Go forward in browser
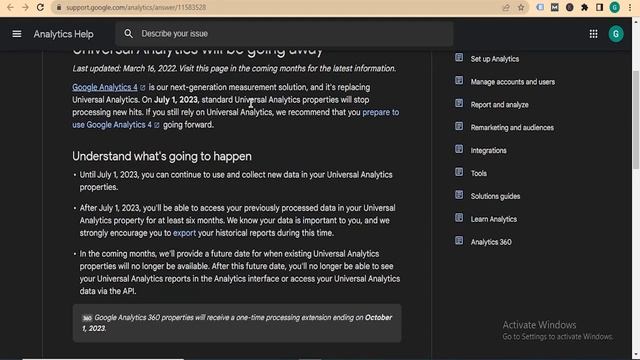Viewport: 640px width, 360px height. point(25,7)
